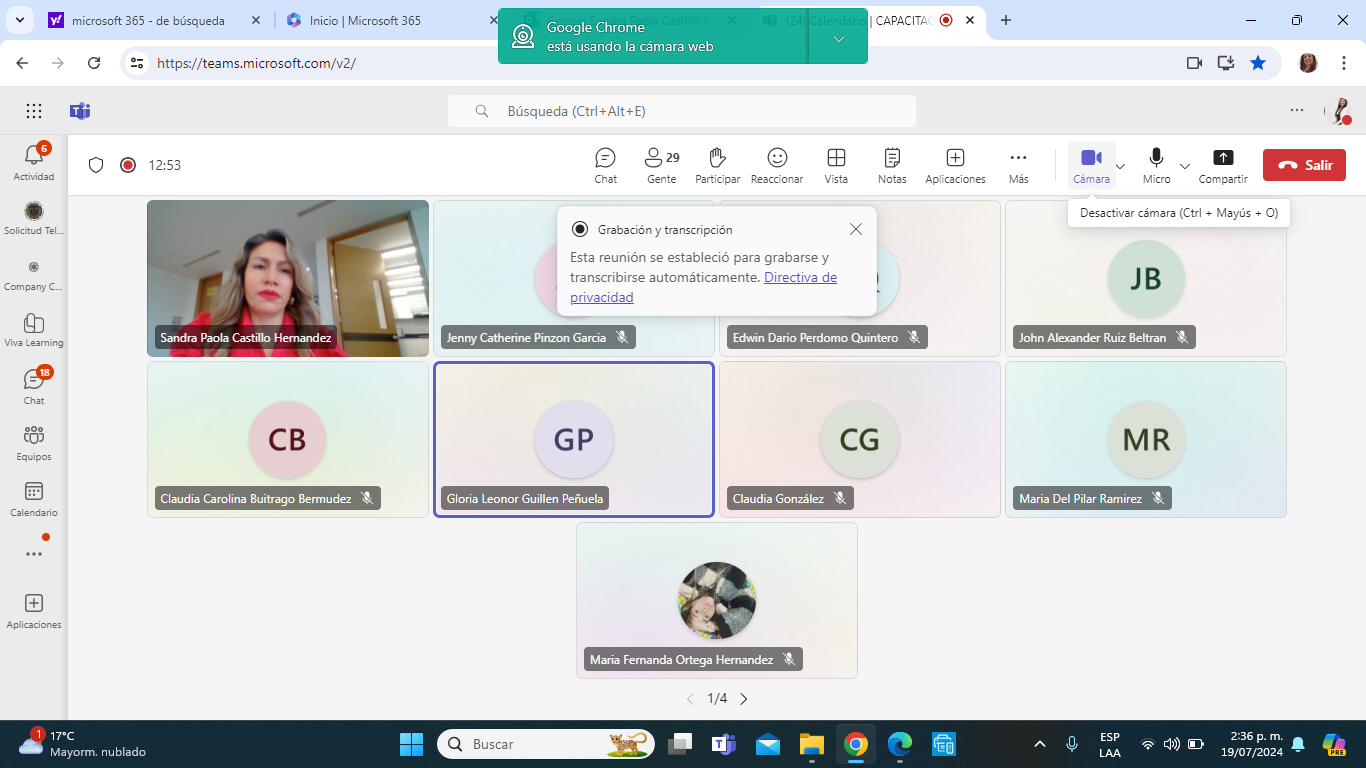Open the Notas meeting notes
This screenshot has width=1366, height=768.
[892, 165]
